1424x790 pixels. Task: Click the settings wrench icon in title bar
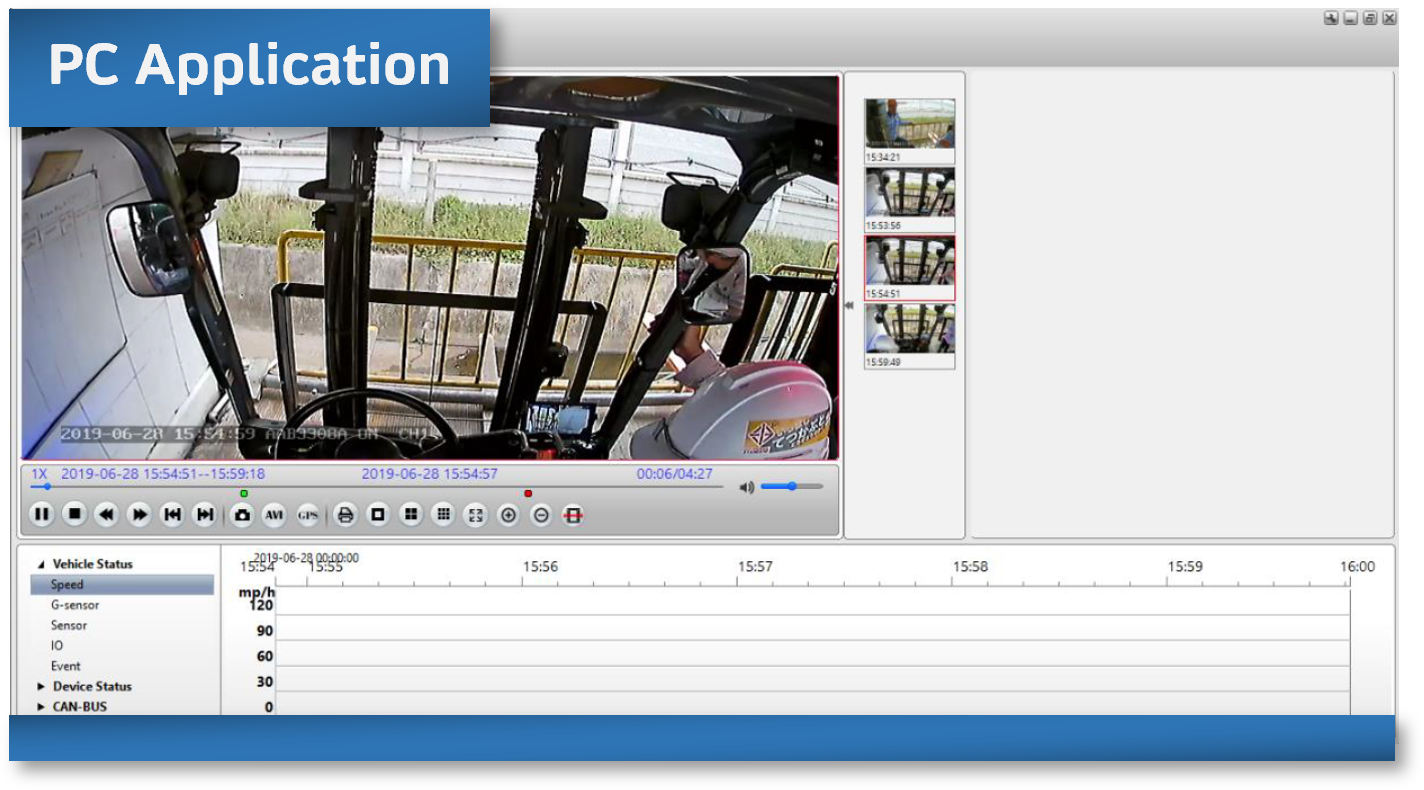[x=1331, y=18]
